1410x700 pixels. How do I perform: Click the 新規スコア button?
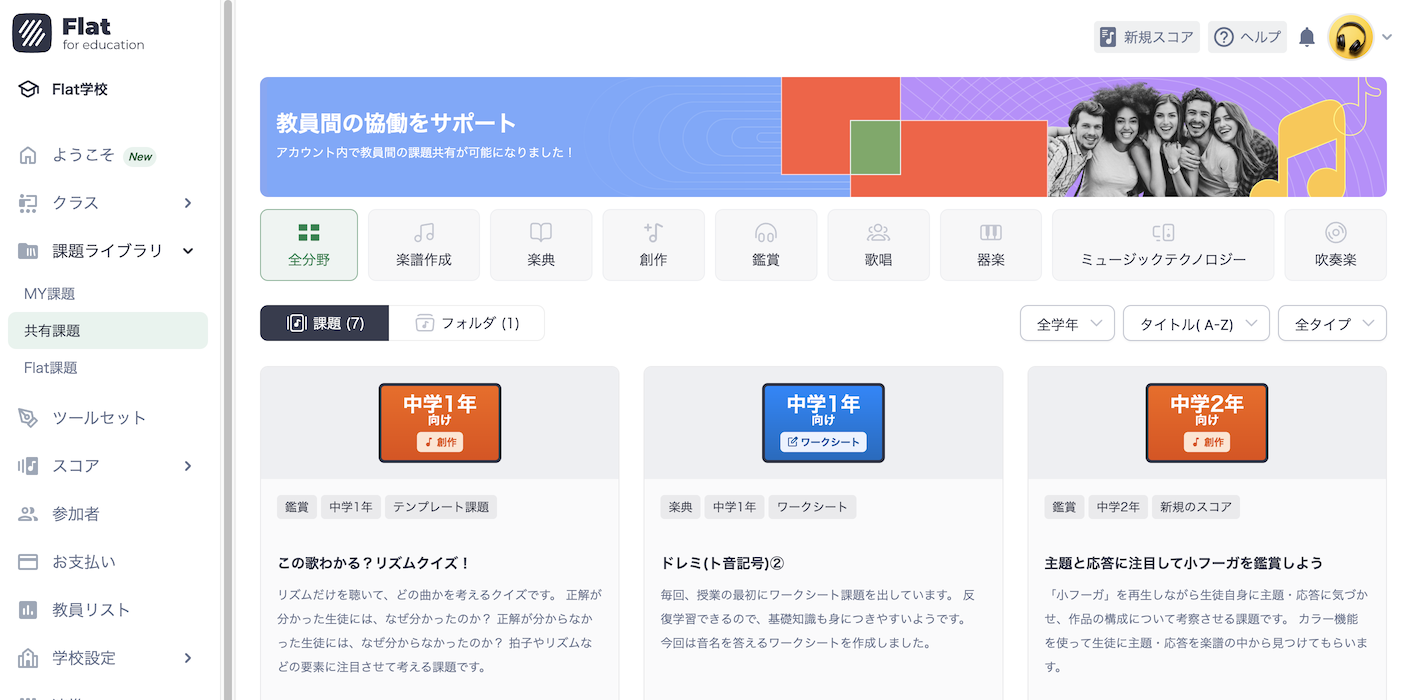1146,37
